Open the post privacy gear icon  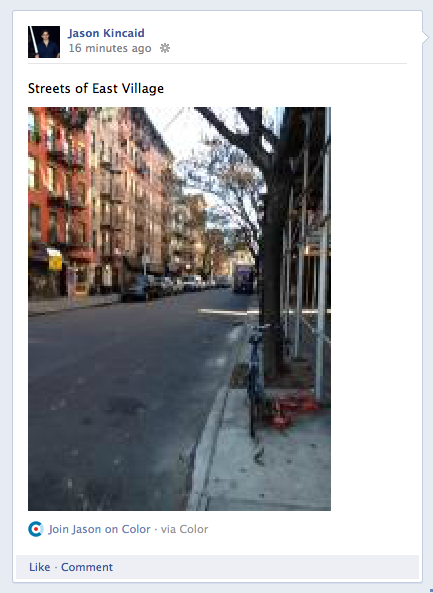point(165,48)
